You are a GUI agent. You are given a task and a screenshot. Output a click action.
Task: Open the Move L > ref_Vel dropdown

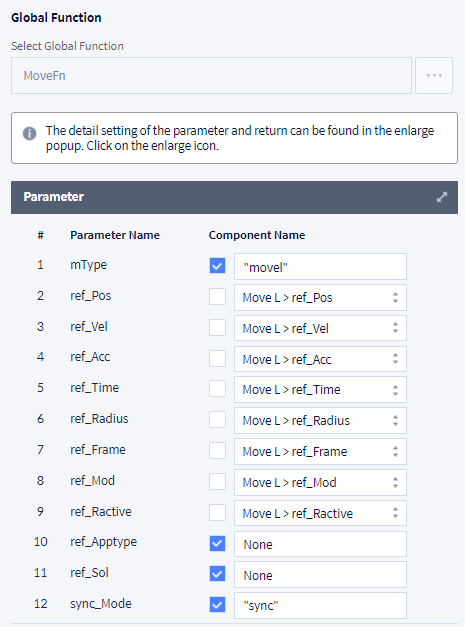tap(320, 328)
